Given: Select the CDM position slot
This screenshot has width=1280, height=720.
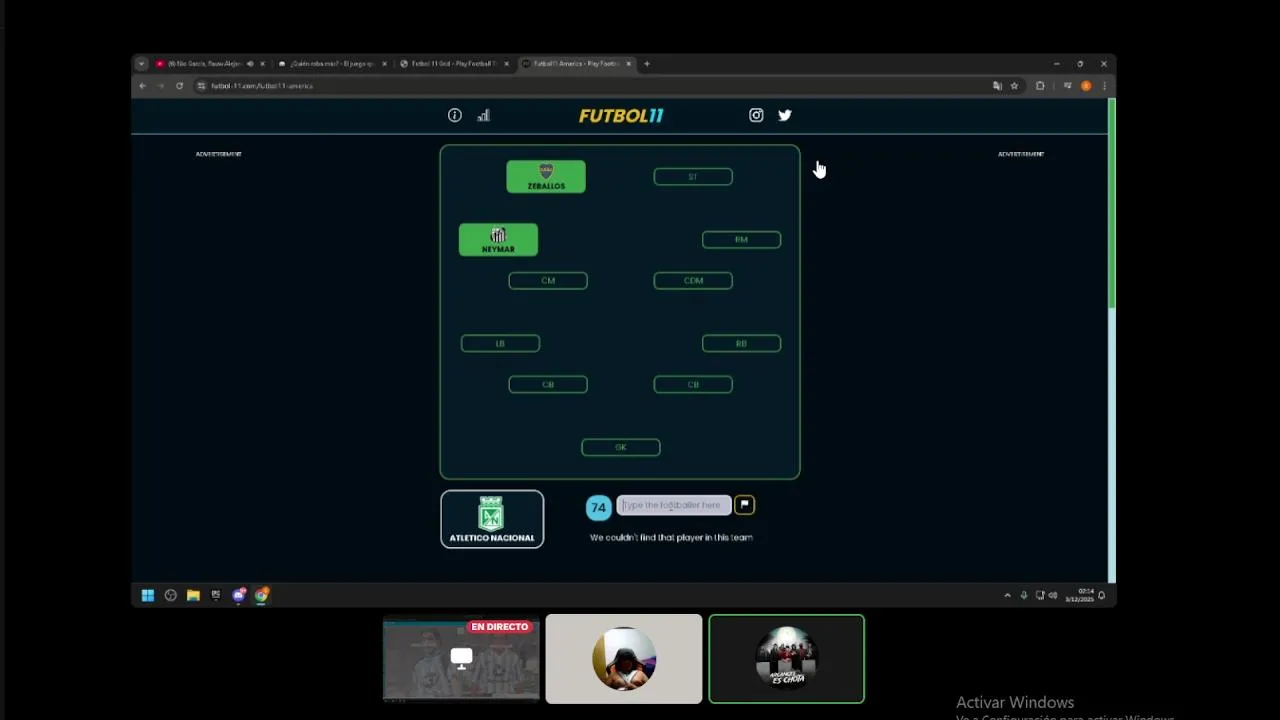Looking at the screenshot, I should (693, 281).
